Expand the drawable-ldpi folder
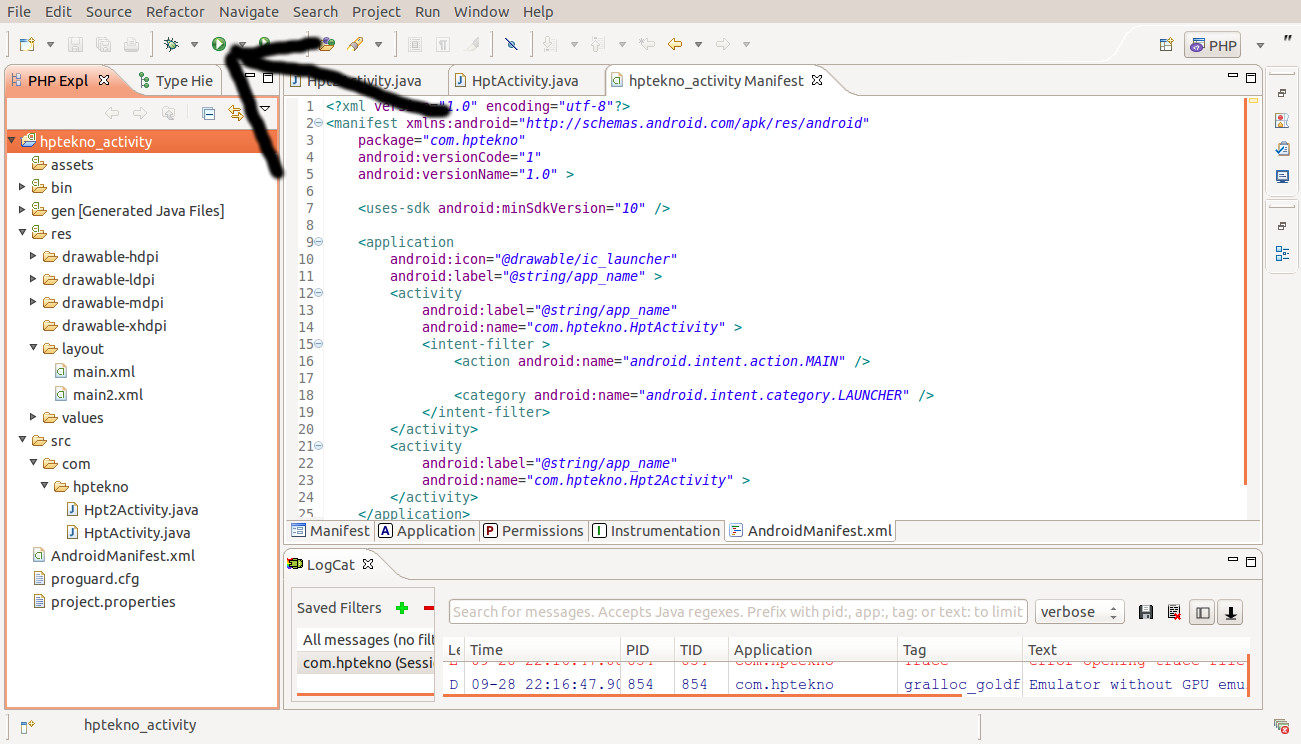1301x744 pixels. click(34, 279)
